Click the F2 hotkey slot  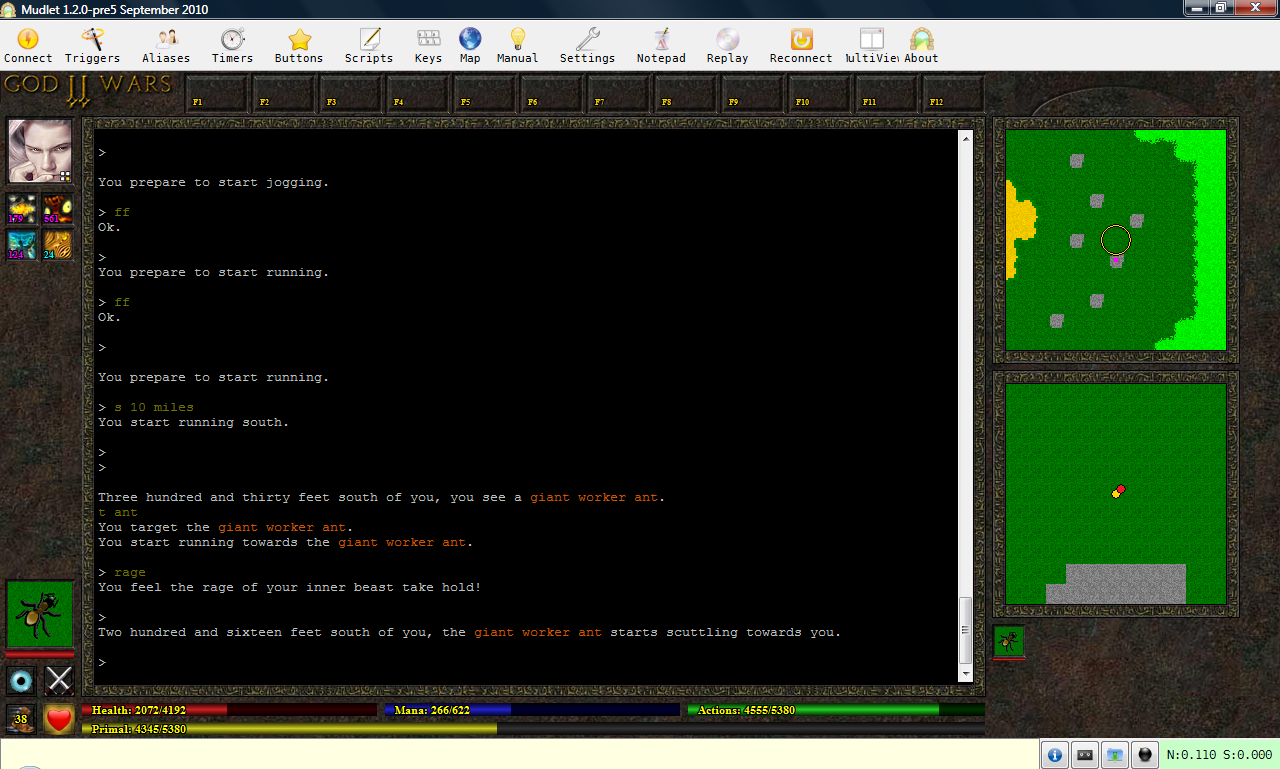[x=283, y=93]
